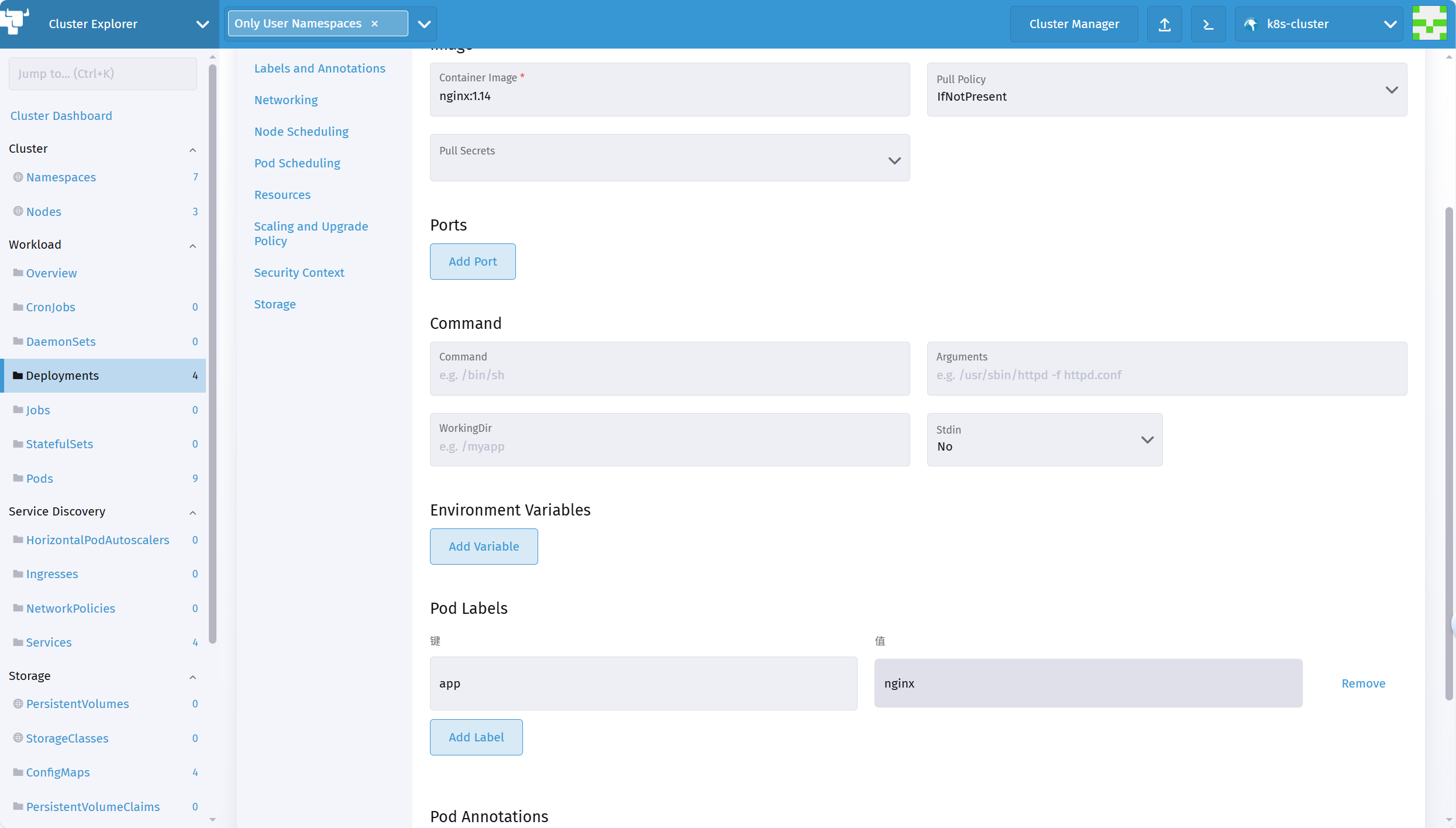The image size is (1456, 828).
Task: Click the StorageClasses globe icon
Action: tap(18, 738)
